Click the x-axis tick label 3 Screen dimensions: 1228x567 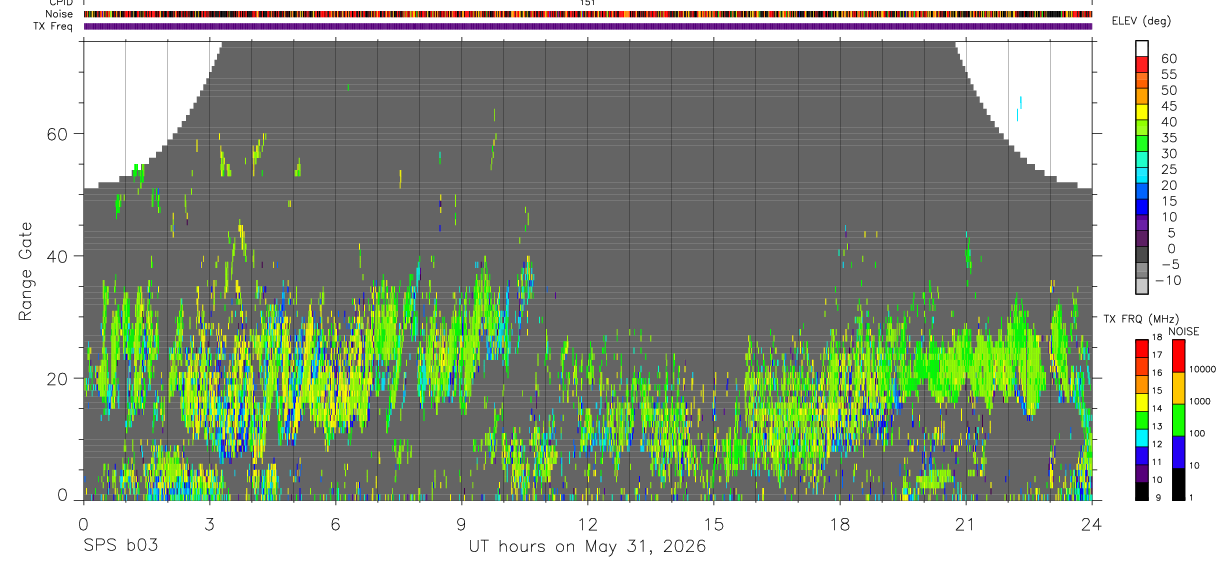click(209, 523)
